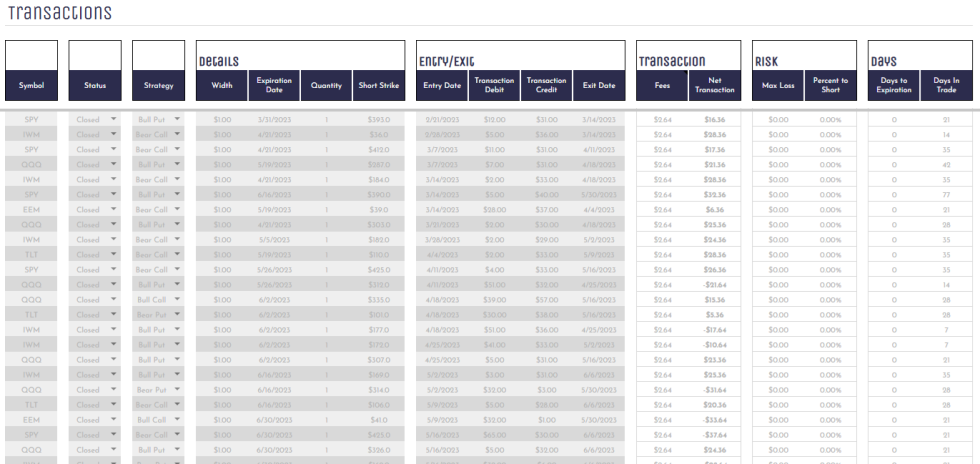Open Strategy dropdown showing Bull Put in first row
The width and height of the screenshot is (980, 464).
coord(178,119)
